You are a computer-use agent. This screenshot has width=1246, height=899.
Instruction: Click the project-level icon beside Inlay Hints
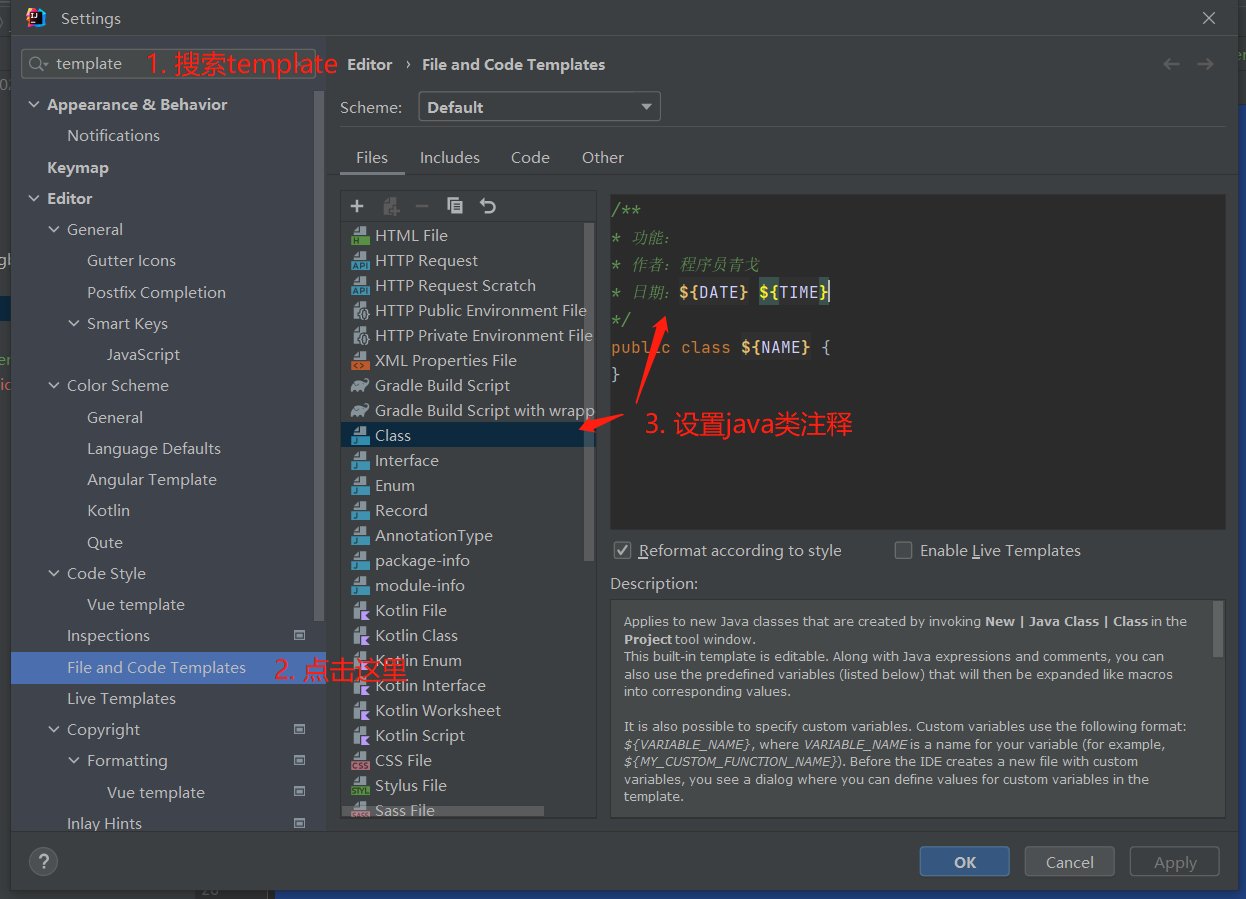pyautogui.click(x=299, y=824)
